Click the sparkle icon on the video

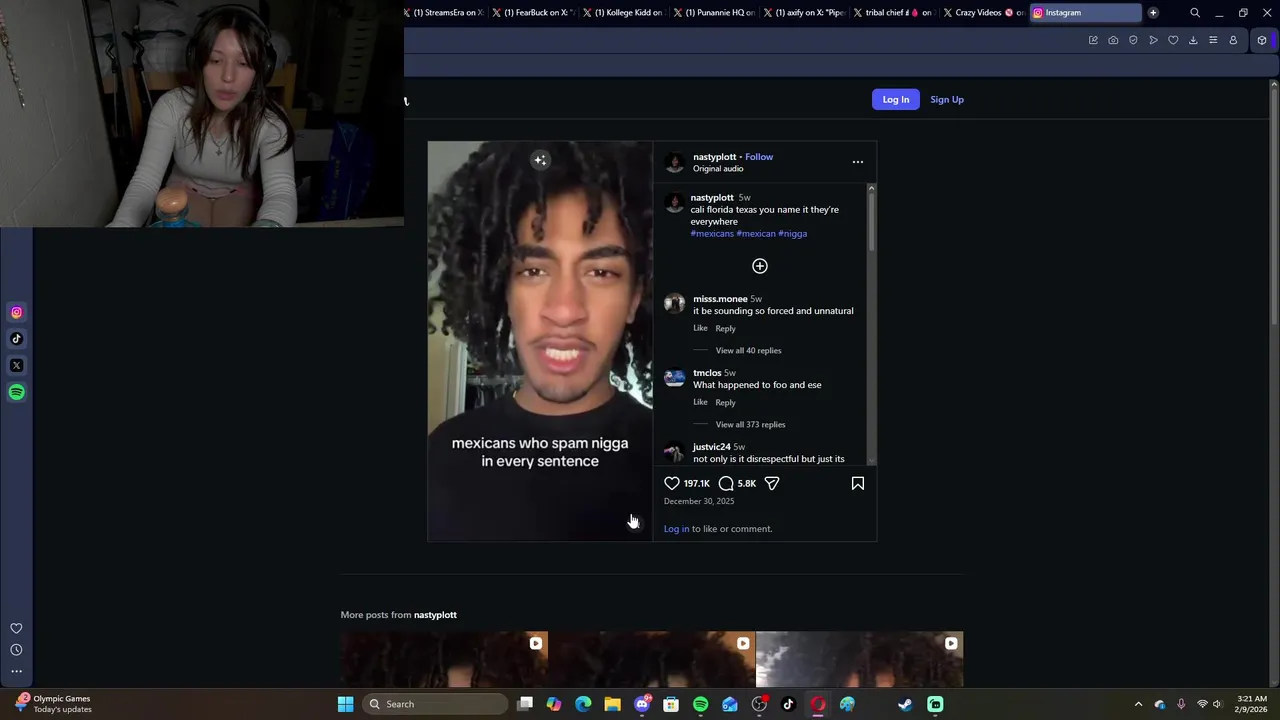[x=540, y=160]
